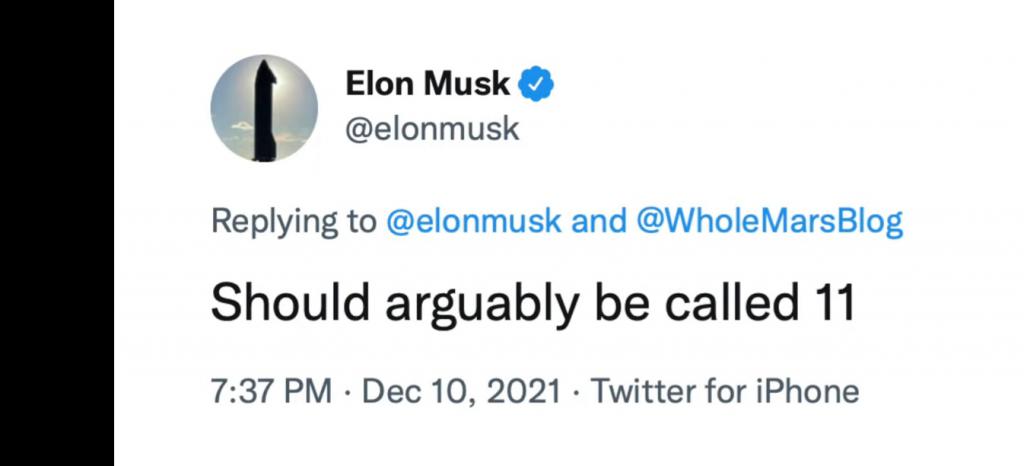Screen dimensions: 1024x466
Task: Click the @elonmusk handle below the name
Action: coord(432,129)
